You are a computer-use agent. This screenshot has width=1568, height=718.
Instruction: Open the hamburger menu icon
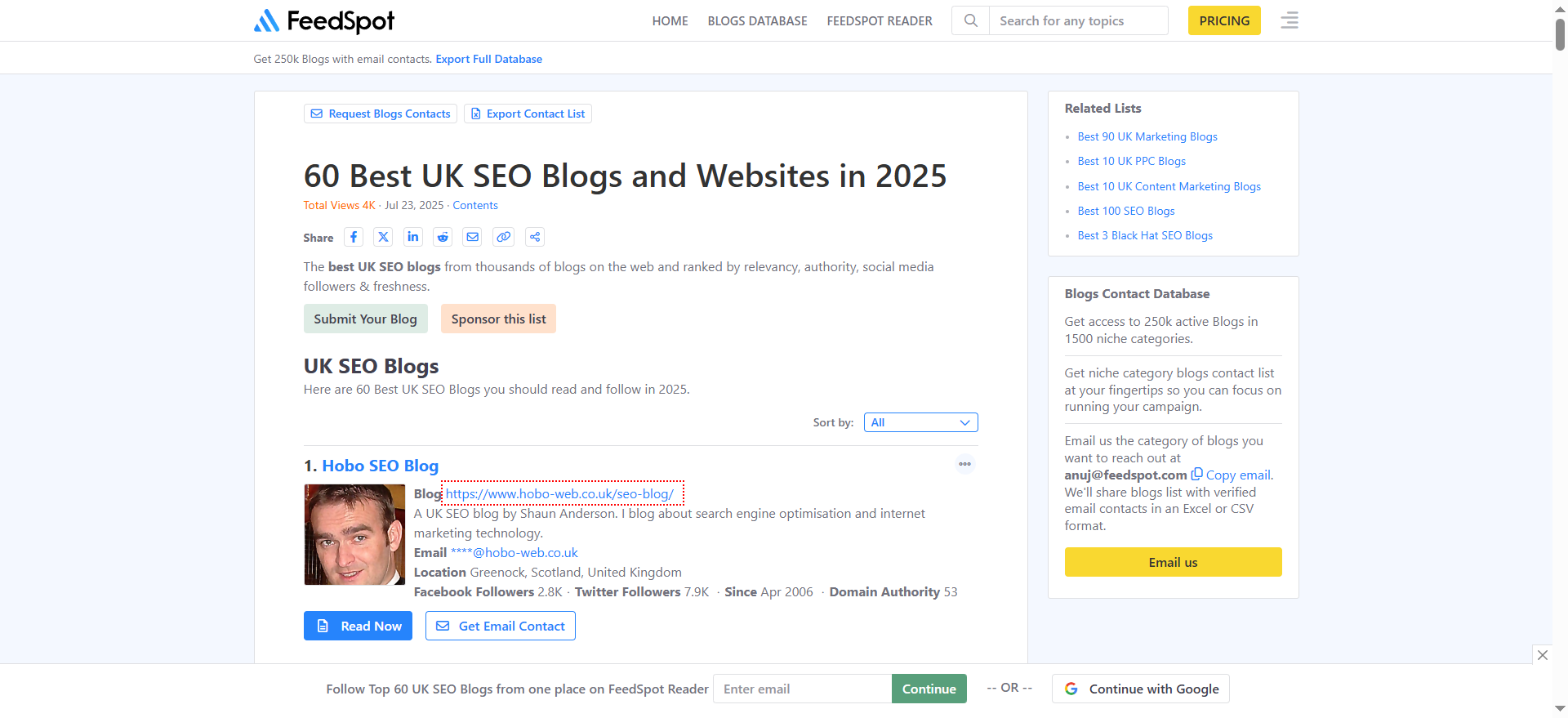(1290, 20)
